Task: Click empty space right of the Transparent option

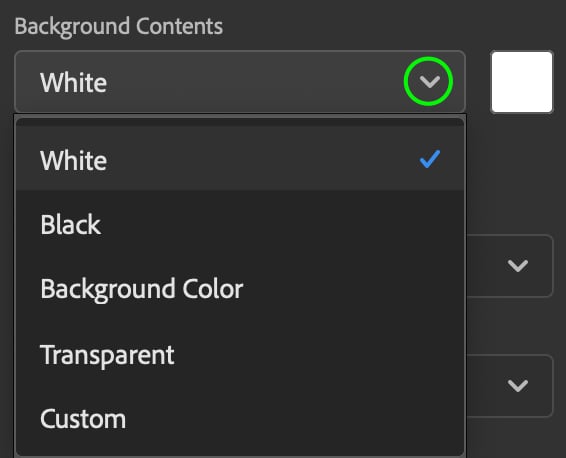Action: point(318,355)
